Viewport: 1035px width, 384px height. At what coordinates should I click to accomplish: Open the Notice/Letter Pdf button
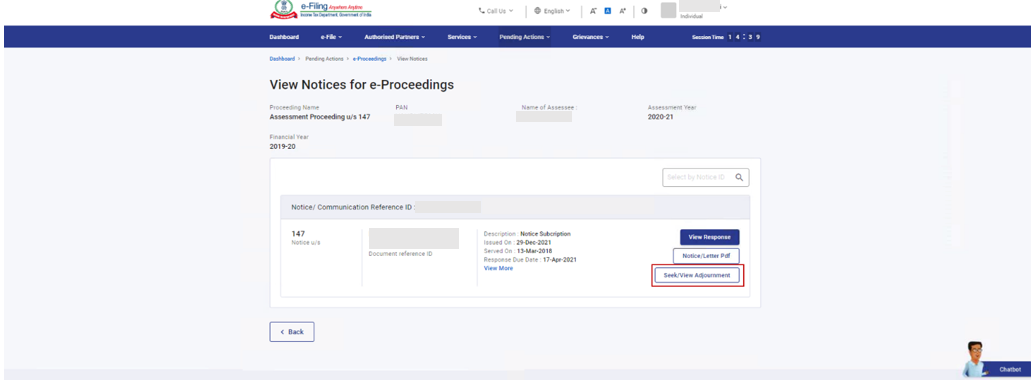[706, 256]
